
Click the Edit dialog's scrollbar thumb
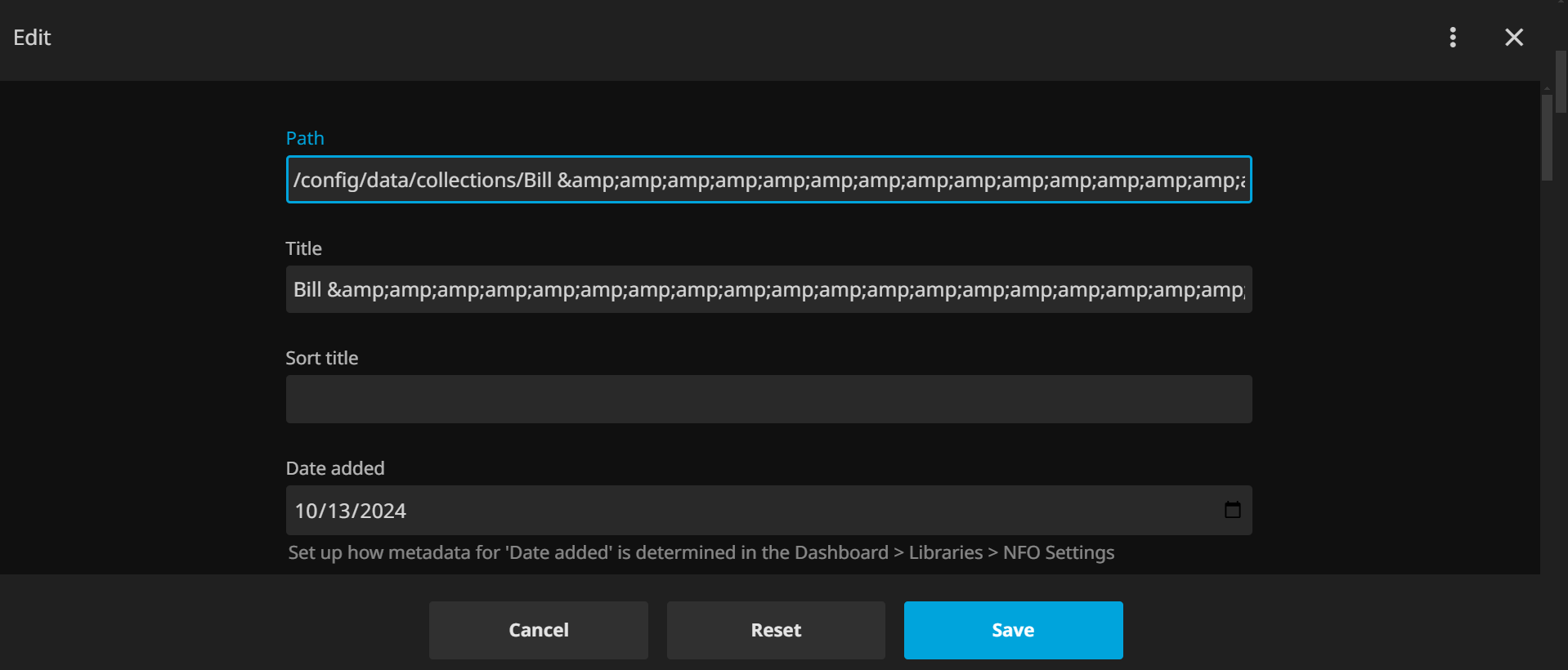(x=1547, y=137)
